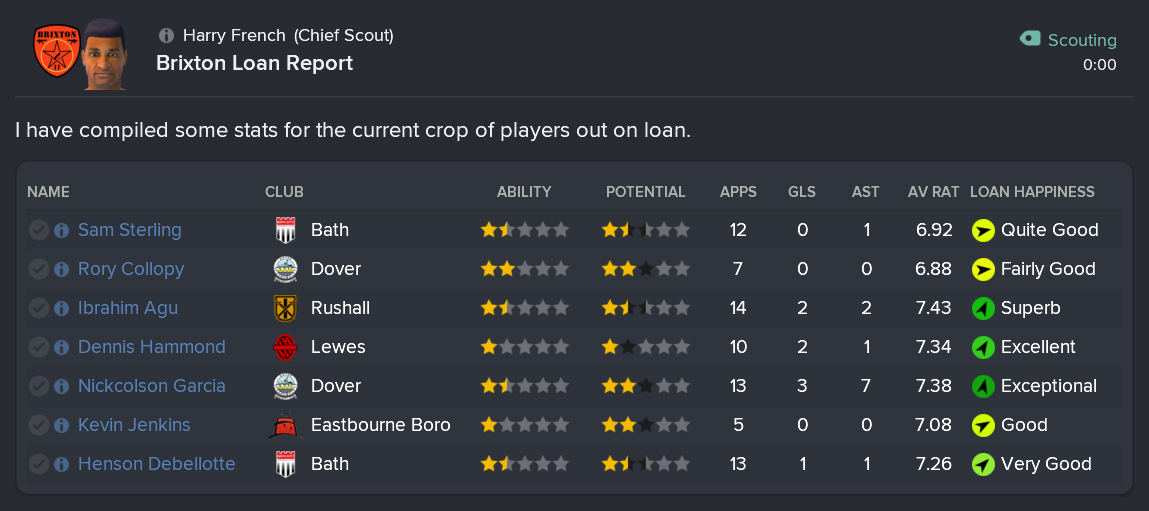Open info icon for Sam Sterling
The width and height of the screenshot is (1149, 511).
(61, 230)
